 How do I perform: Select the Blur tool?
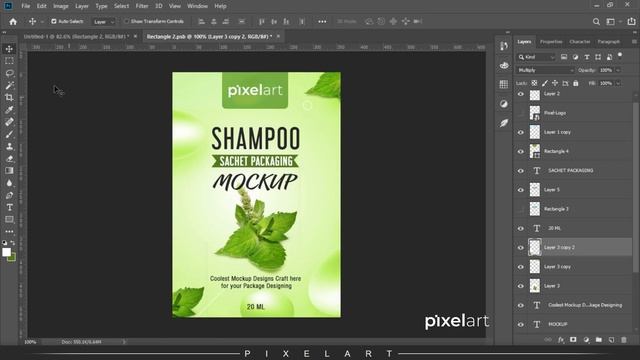pyautogui.click(x=9, y=183)
